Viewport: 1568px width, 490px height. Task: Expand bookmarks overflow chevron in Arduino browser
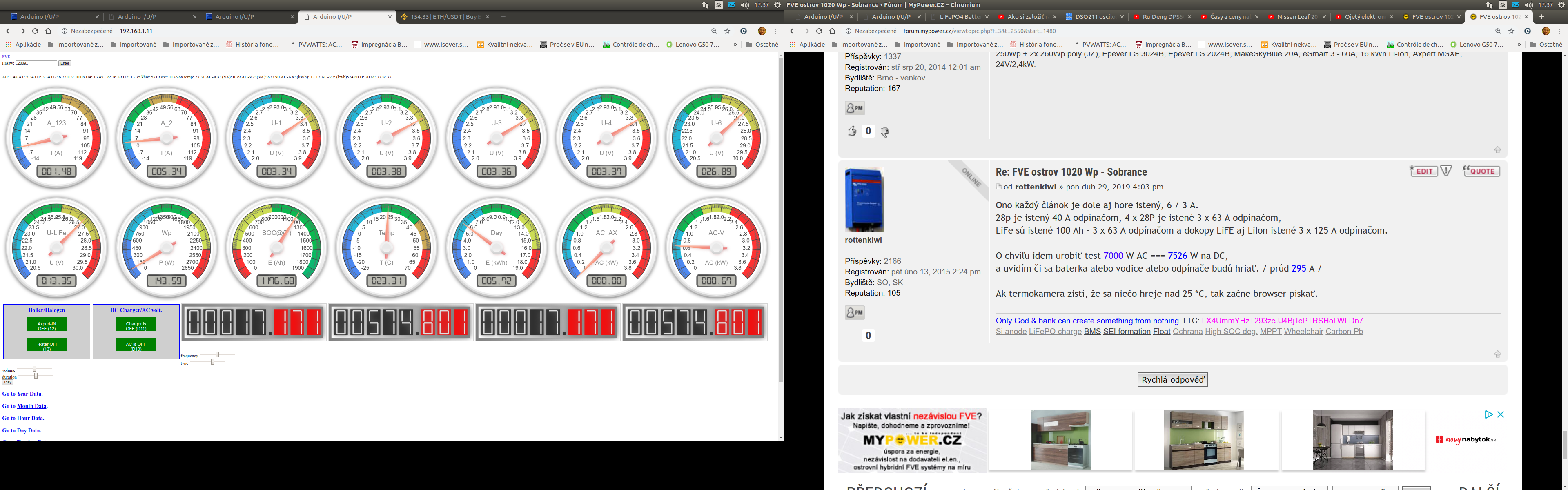[x=735, y=45]
